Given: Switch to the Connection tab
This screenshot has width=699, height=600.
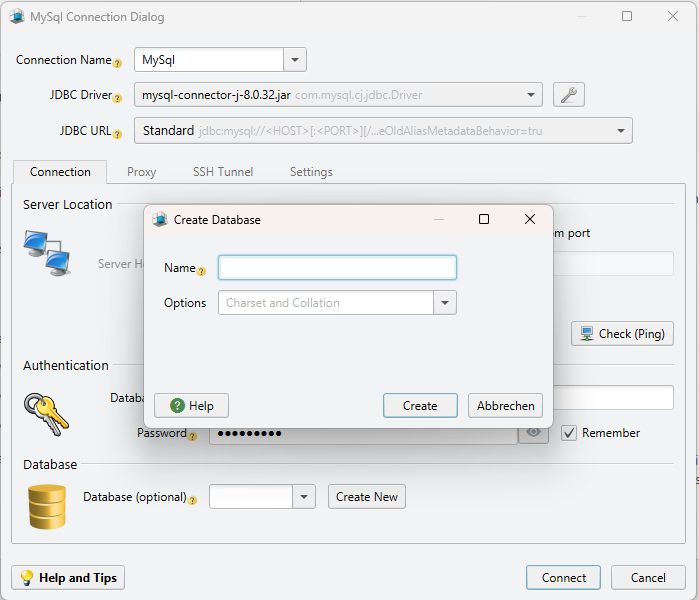Looking at the screenshot, I should tap(60, 172).
